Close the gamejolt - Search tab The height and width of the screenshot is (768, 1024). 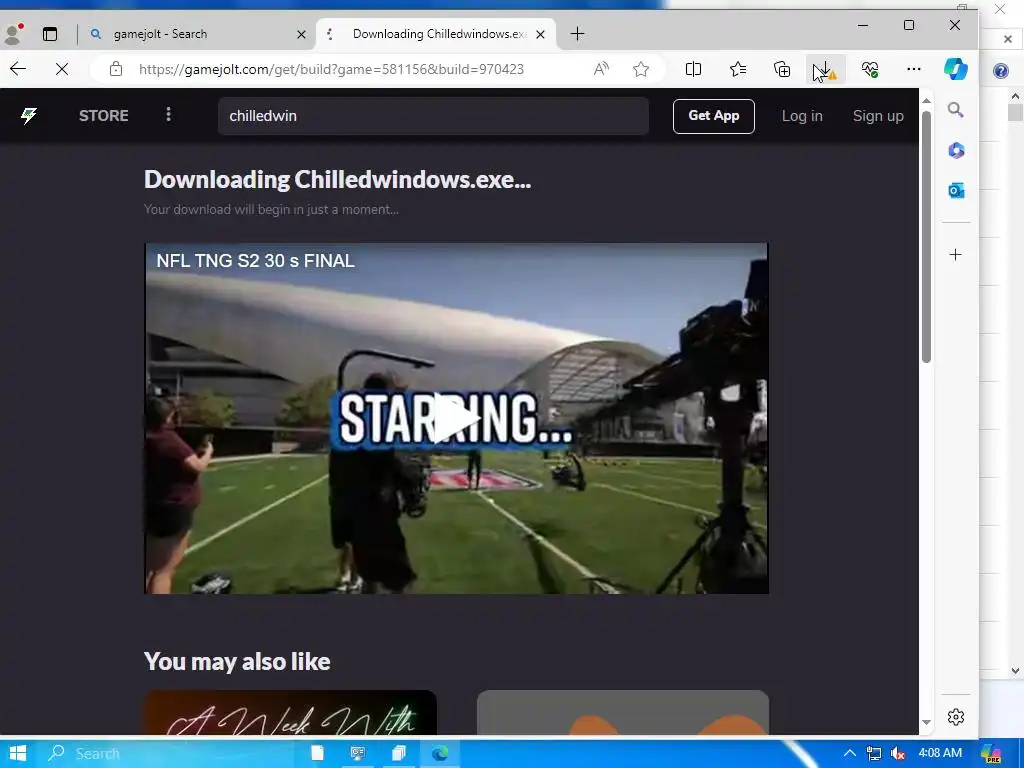pos(301,35)
